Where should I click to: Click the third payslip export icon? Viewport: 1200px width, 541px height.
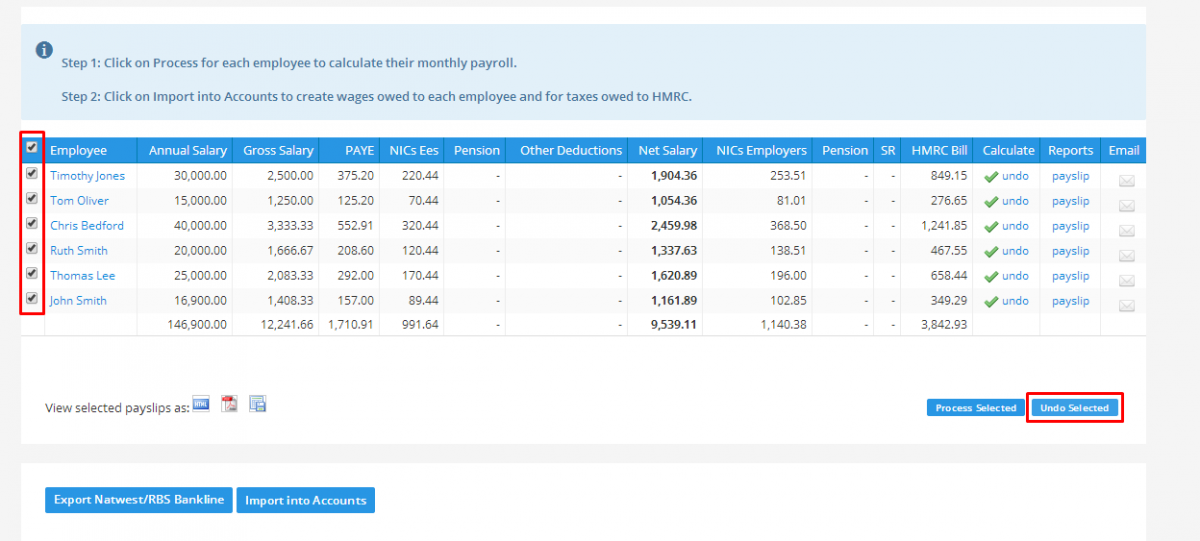[257, 404]
